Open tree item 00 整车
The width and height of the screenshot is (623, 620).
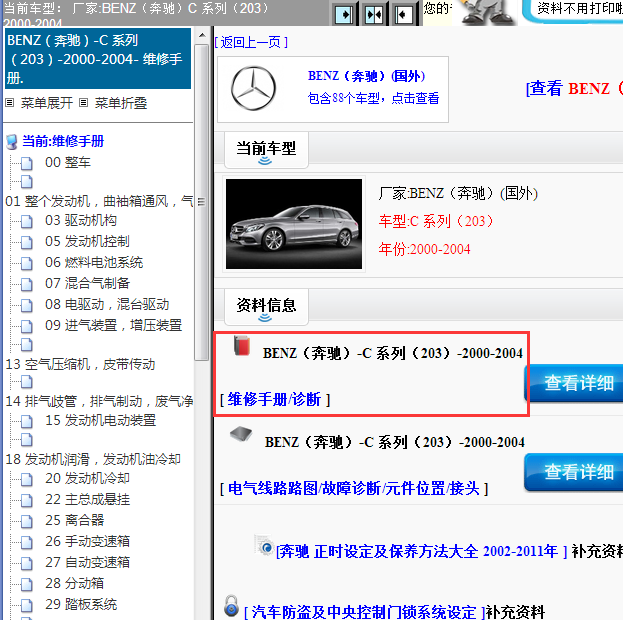coord(68,163)
